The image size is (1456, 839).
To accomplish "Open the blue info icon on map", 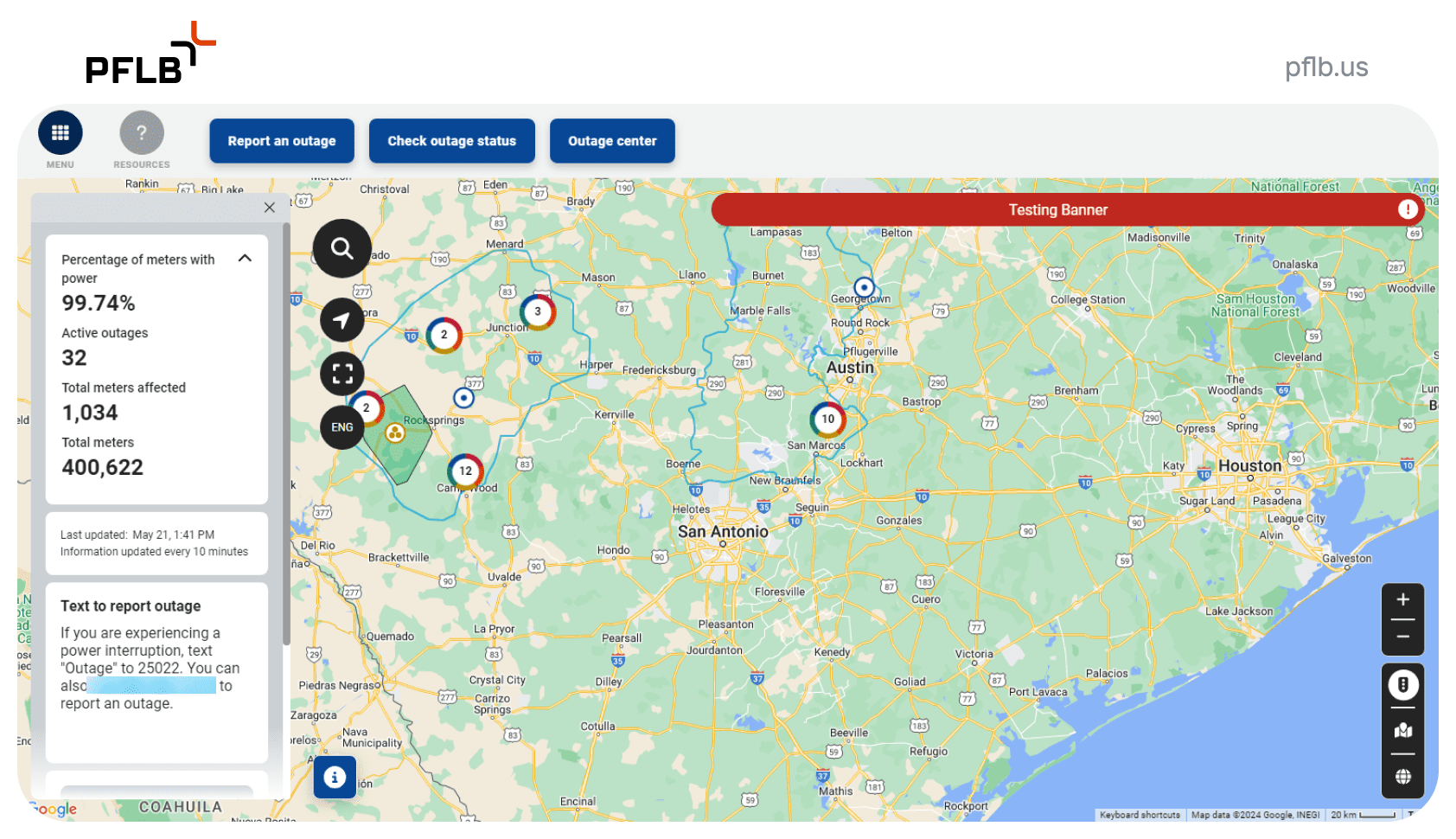I will click(335, 778).
